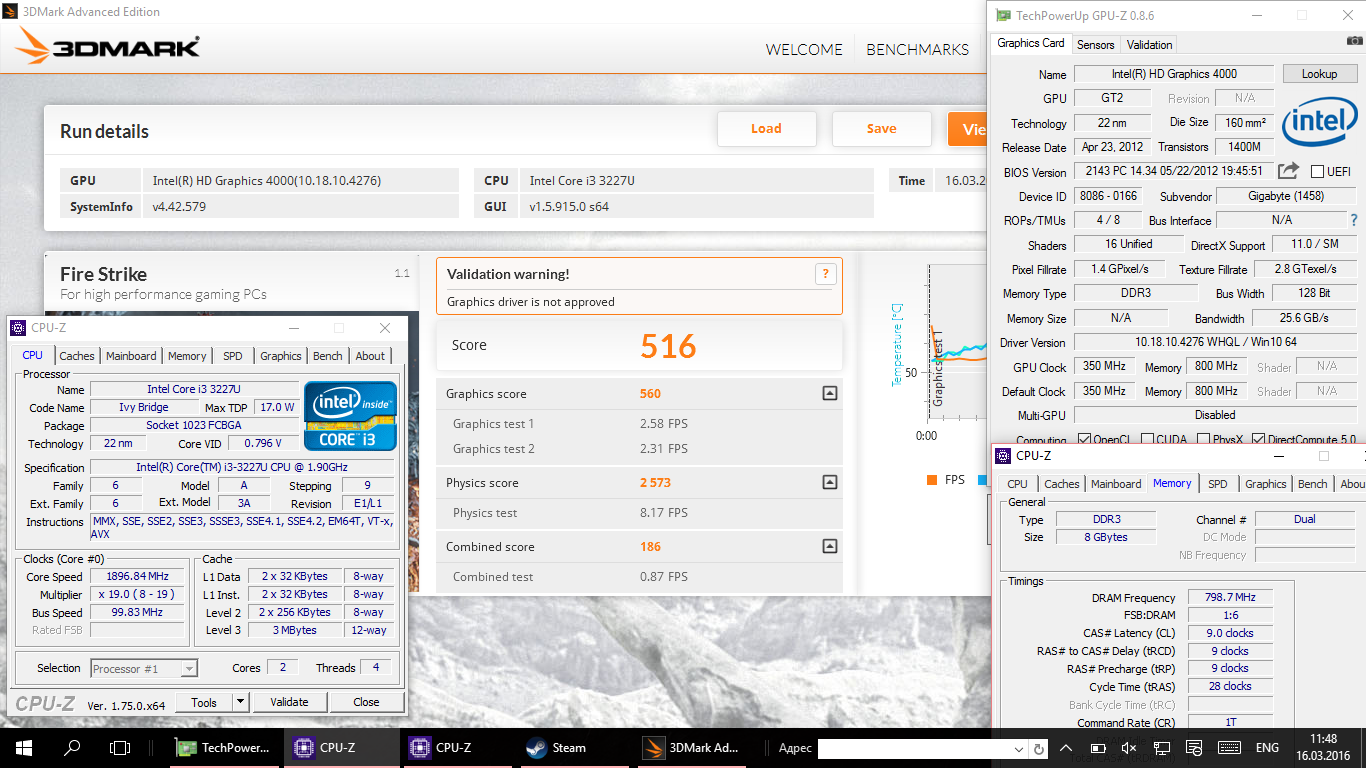Click the battery tray icon

point(1098,748)
